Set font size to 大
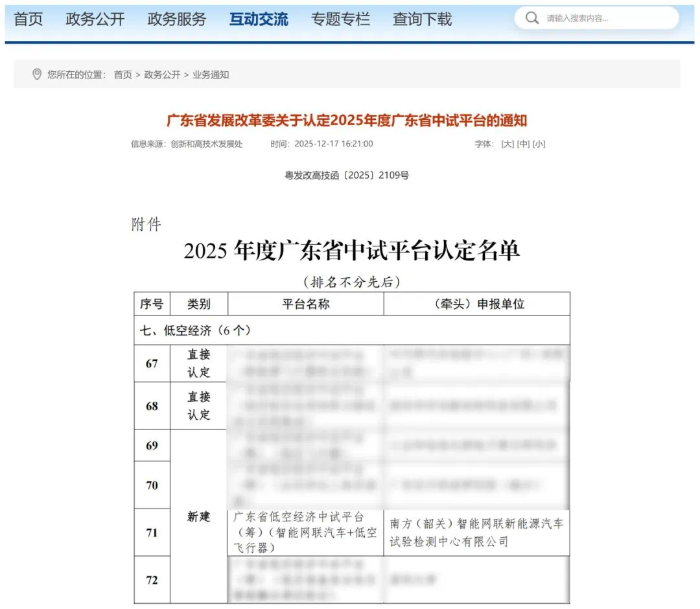Screen dimensions: 700x609 coord(508,144)
